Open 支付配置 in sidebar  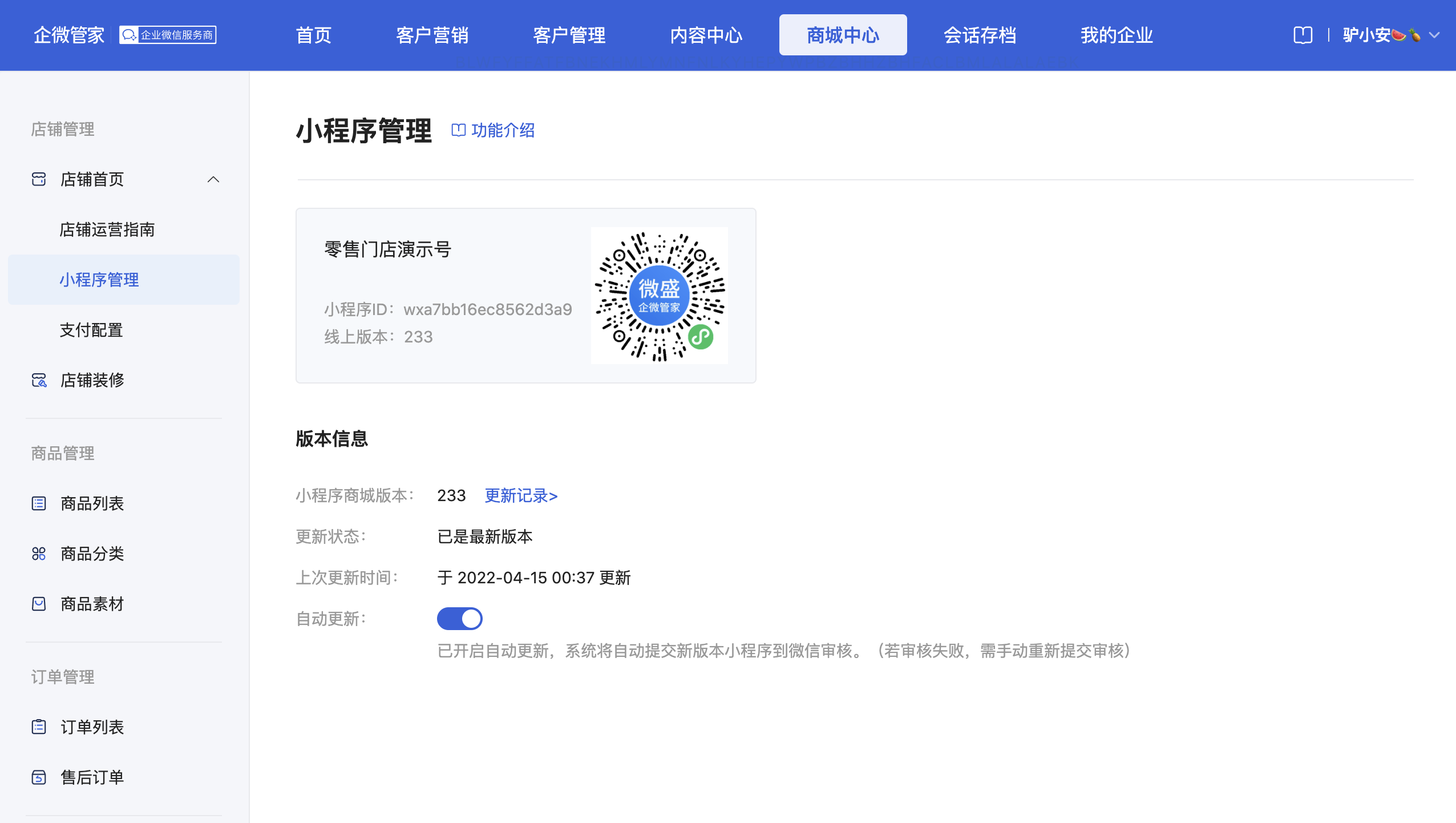(x=91, y=330)
